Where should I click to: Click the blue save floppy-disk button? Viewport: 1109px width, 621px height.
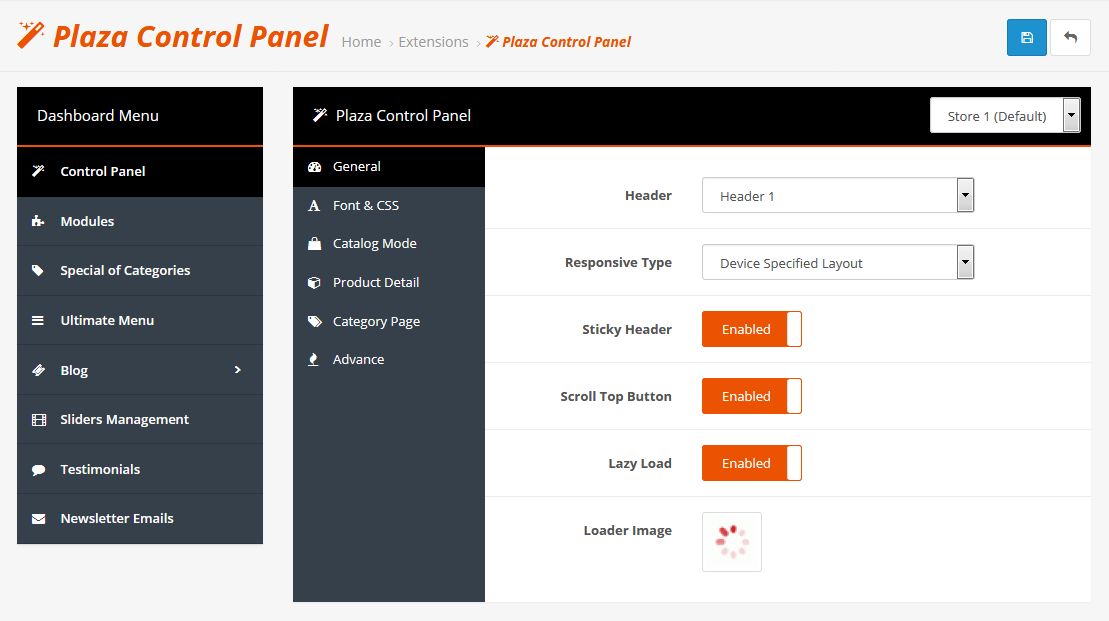coord(1026,37)
